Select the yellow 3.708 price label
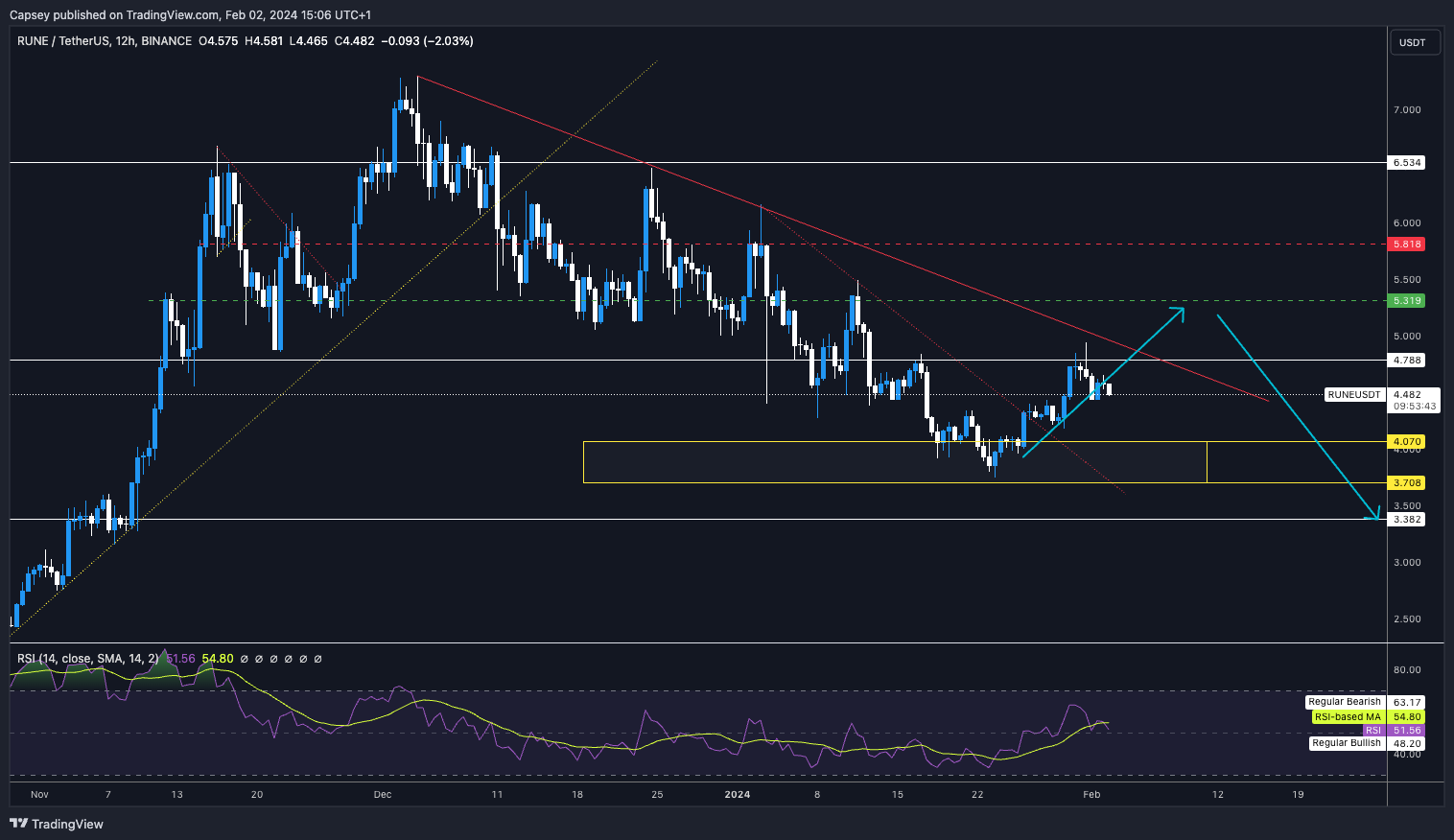The height and width of the screenshot is (840, 1454). pos(1407,482)
